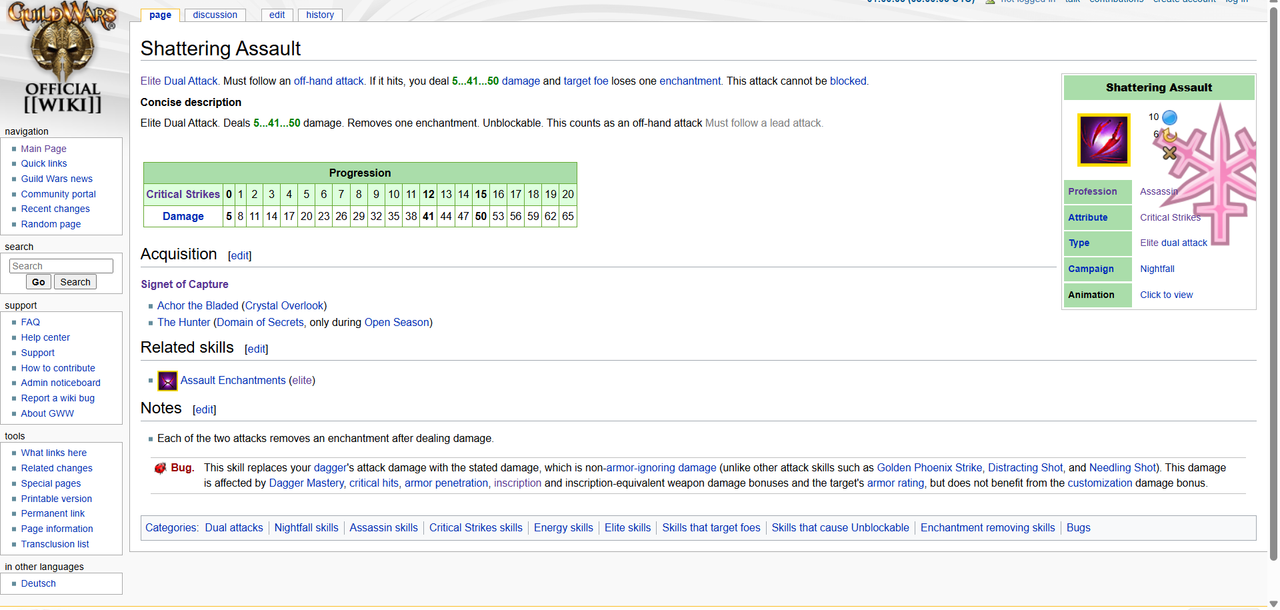Open Recent changes link

point(55,209)
